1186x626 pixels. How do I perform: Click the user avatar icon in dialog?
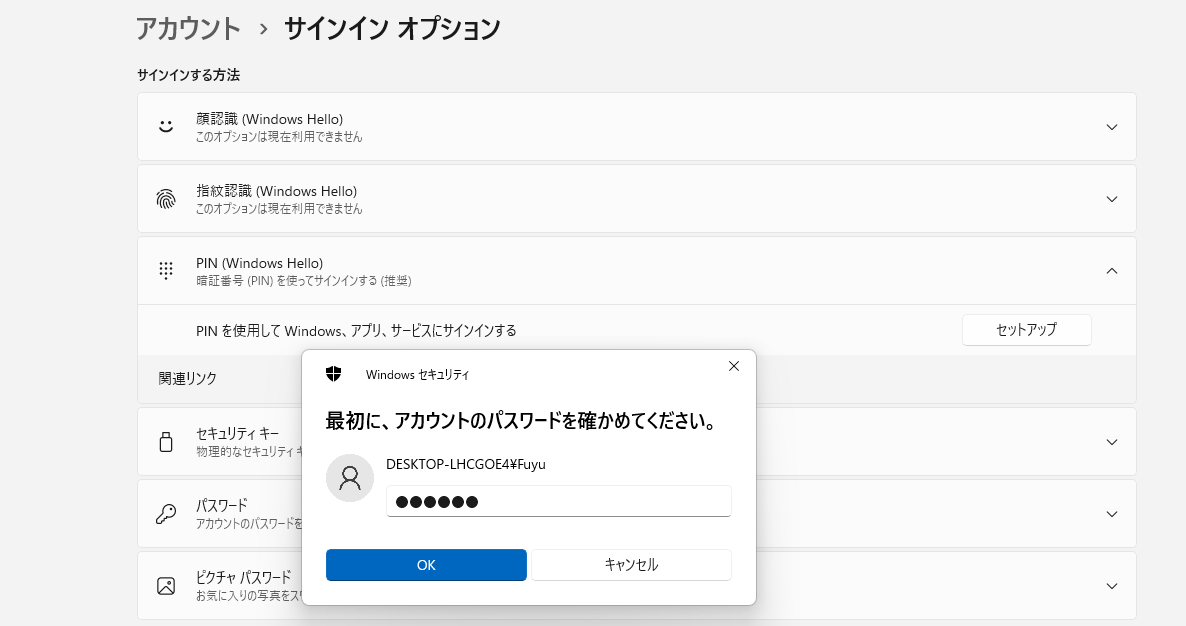click(349, 478)
